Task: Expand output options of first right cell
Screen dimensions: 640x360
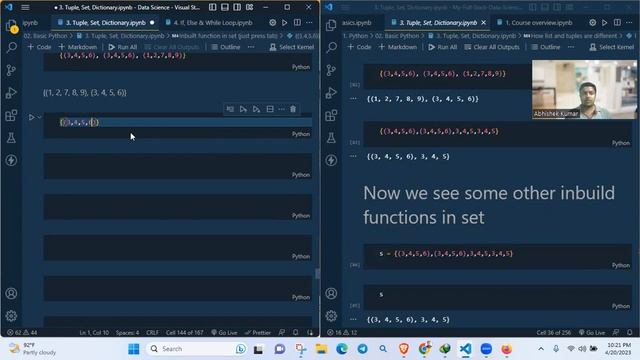Action: (353, 99)
